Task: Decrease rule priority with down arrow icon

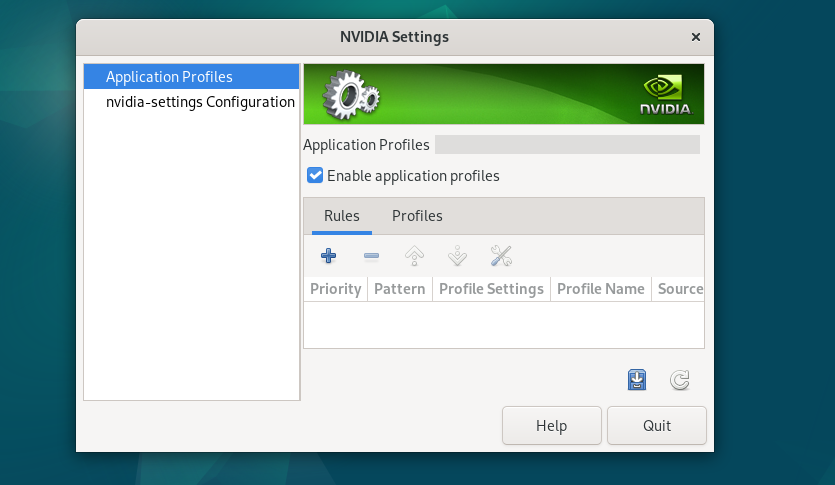Action: 457,256
